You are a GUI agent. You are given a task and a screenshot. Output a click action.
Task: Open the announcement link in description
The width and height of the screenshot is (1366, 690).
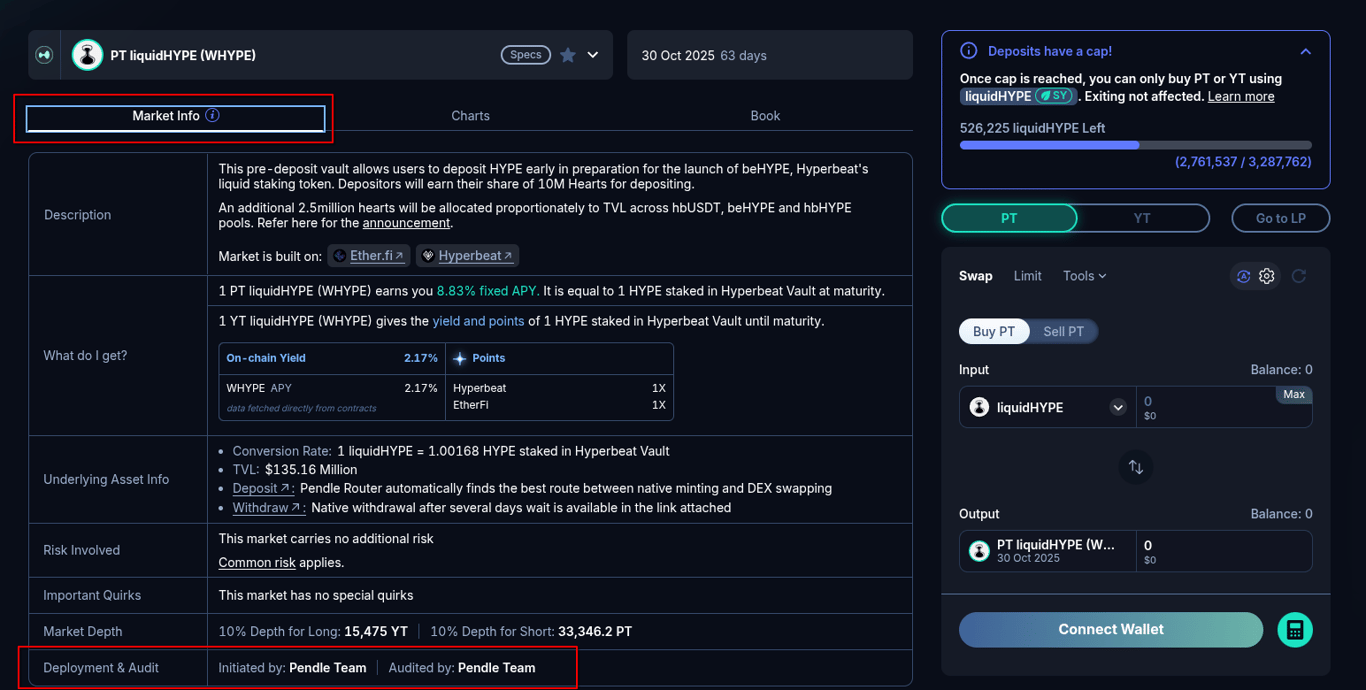(406, 223)
